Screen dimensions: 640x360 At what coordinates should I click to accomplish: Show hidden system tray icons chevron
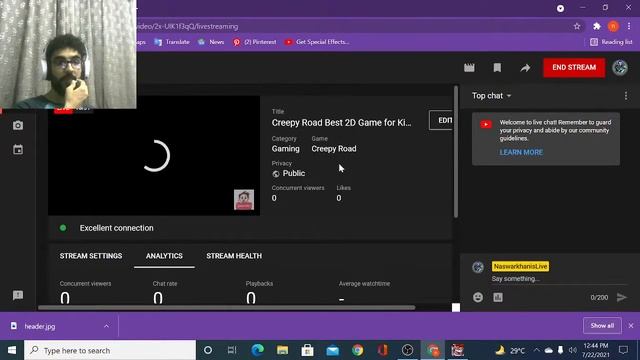[537, 350]
